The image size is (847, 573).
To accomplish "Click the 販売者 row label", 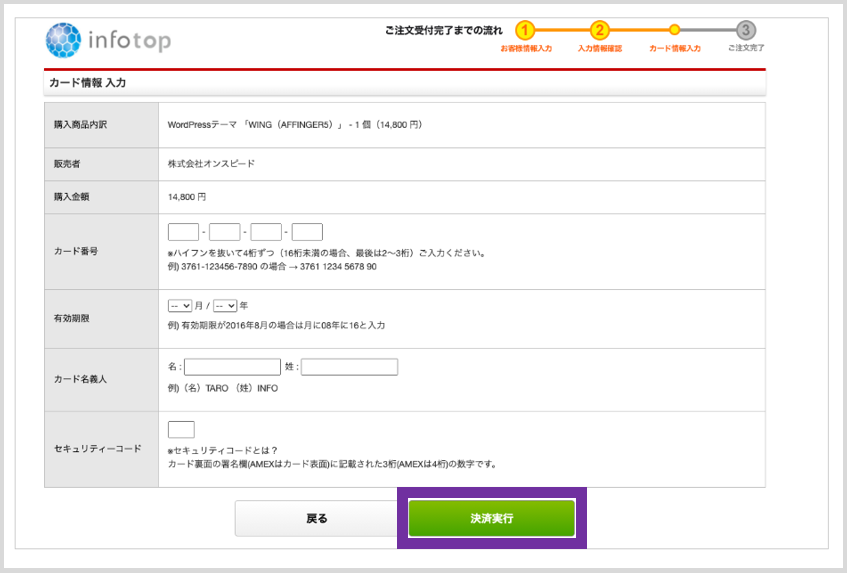I will [x=67, y=164].
